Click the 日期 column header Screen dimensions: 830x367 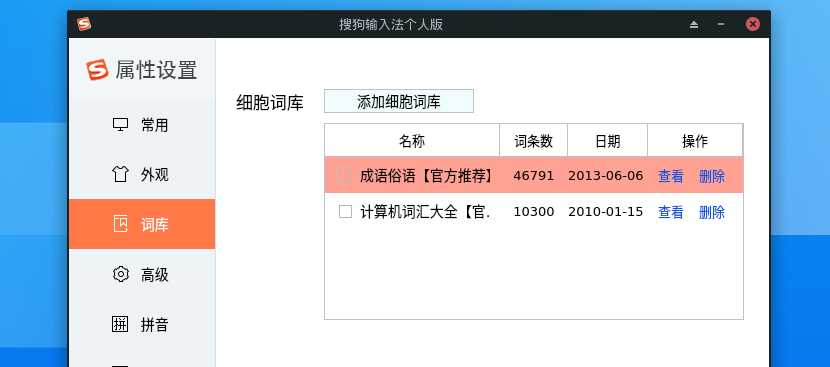click(608, 141)
